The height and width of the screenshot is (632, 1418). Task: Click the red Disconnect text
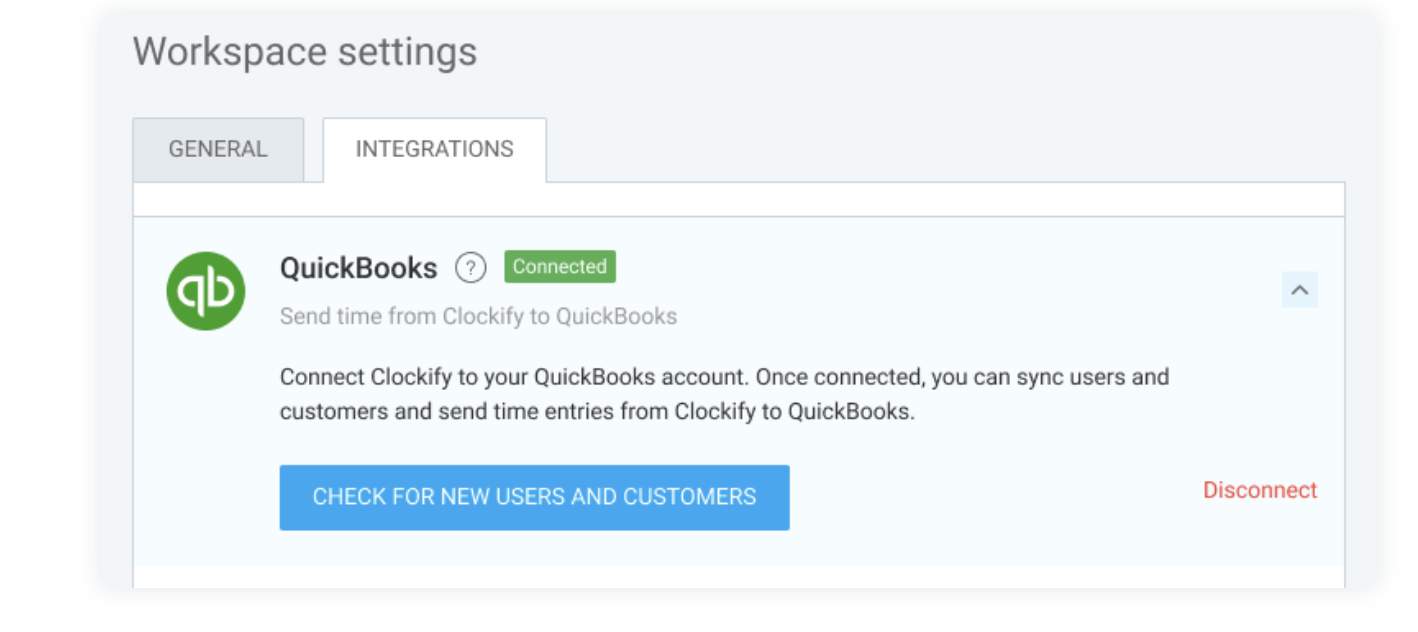point(1260,490)
